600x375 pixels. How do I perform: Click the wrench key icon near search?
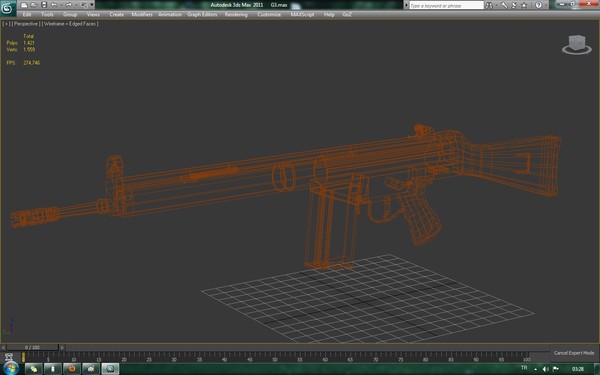pyautogui.click(x=504, y=5)
